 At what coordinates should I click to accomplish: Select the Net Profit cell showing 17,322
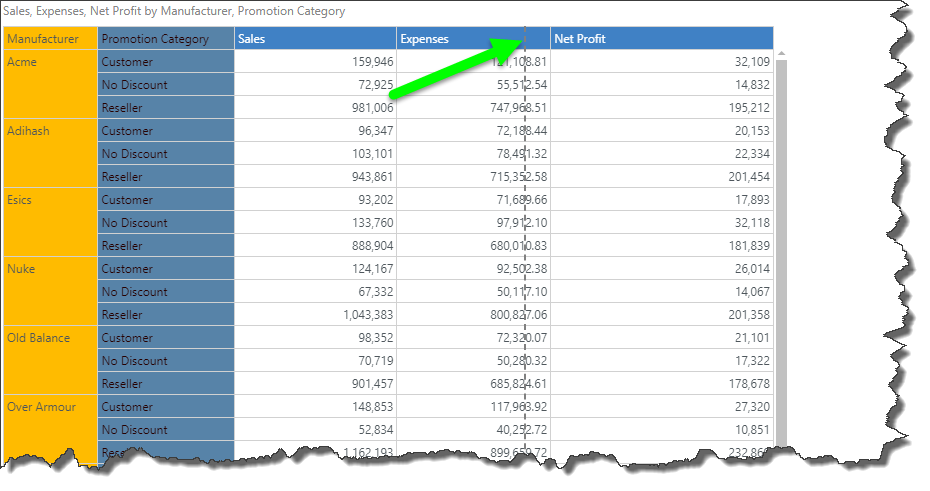tap(661, 361)
